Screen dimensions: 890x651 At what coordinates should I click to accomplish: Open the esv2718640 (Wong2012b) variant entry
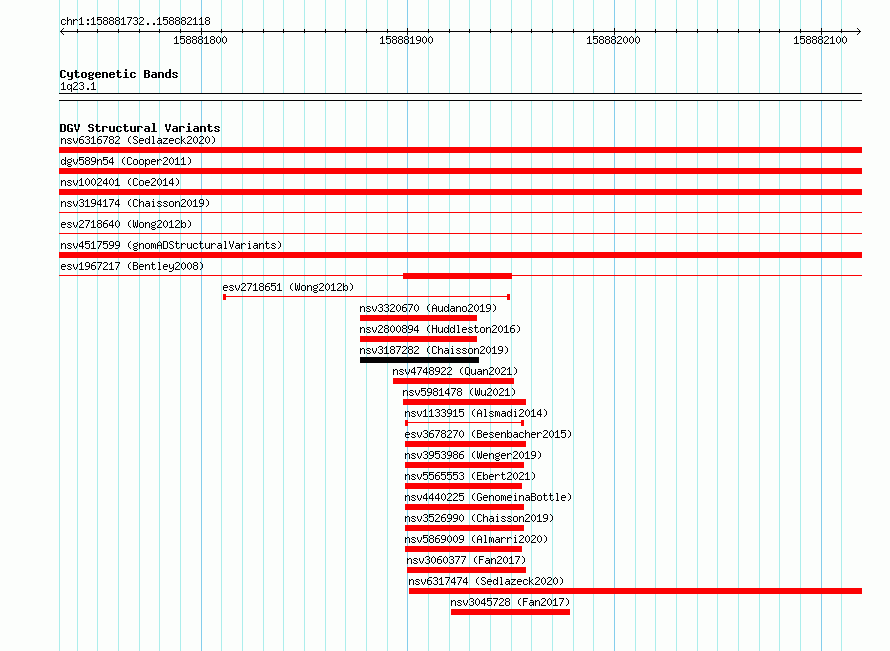pyautogui.click(x=126, y=224)
